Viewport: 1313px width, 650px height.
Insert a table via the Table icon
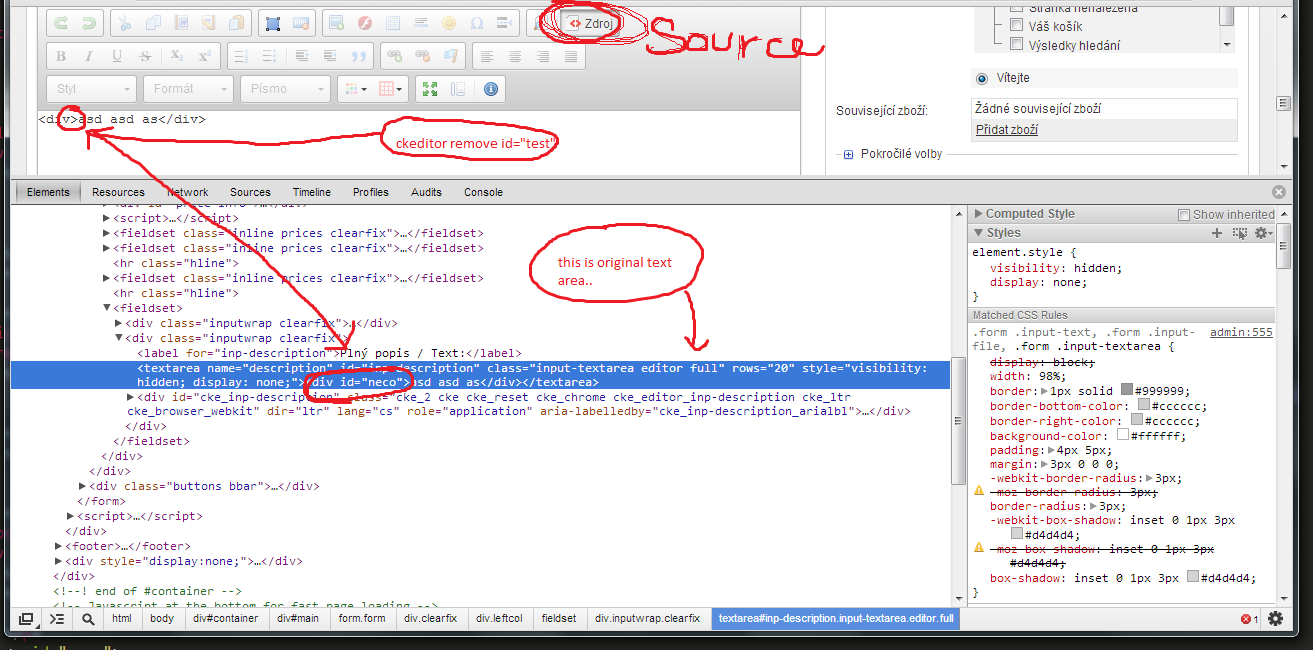tap(393, 22)
